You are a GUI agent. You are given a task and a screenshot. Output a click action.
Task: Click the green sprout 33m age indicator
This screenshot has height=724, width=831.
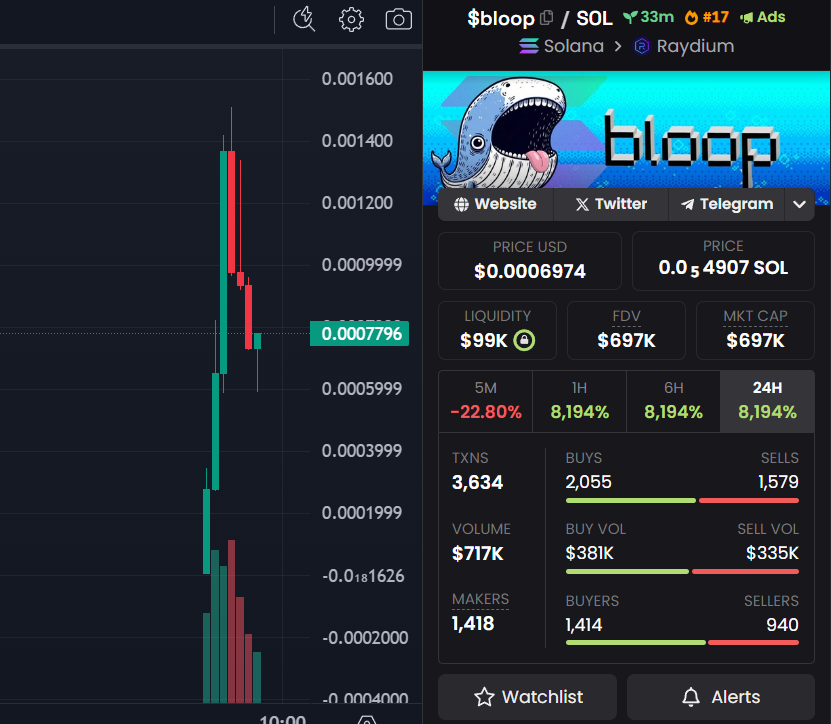648,17
